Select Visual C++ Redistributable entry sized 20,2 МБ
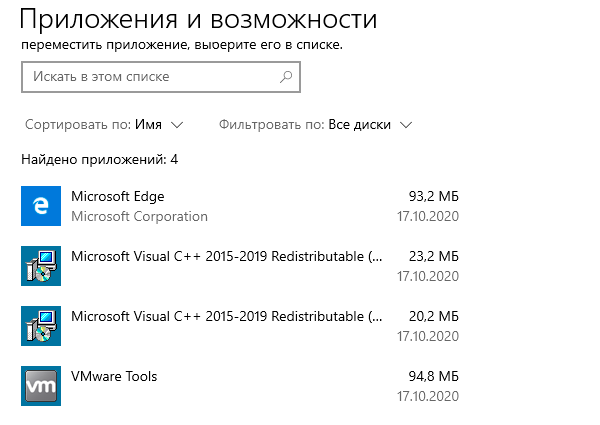The image size is (600, 425). [226, 316]
